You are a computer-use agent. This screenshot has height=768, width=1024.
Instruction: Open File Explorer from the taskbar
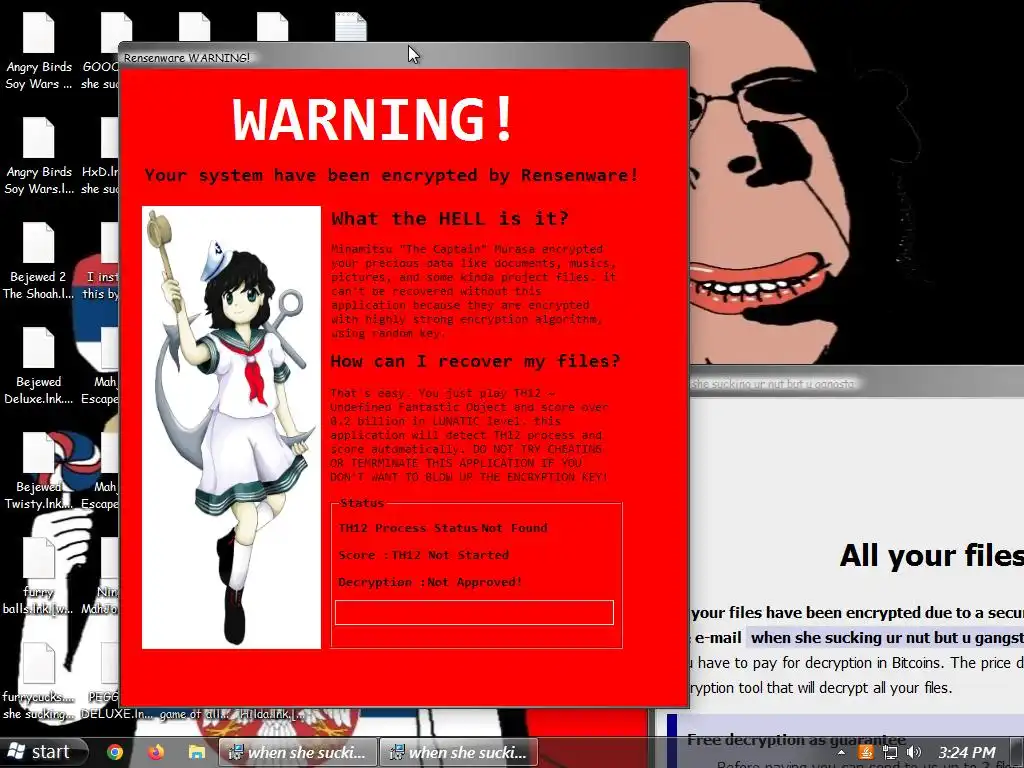(x=197, y=752)
